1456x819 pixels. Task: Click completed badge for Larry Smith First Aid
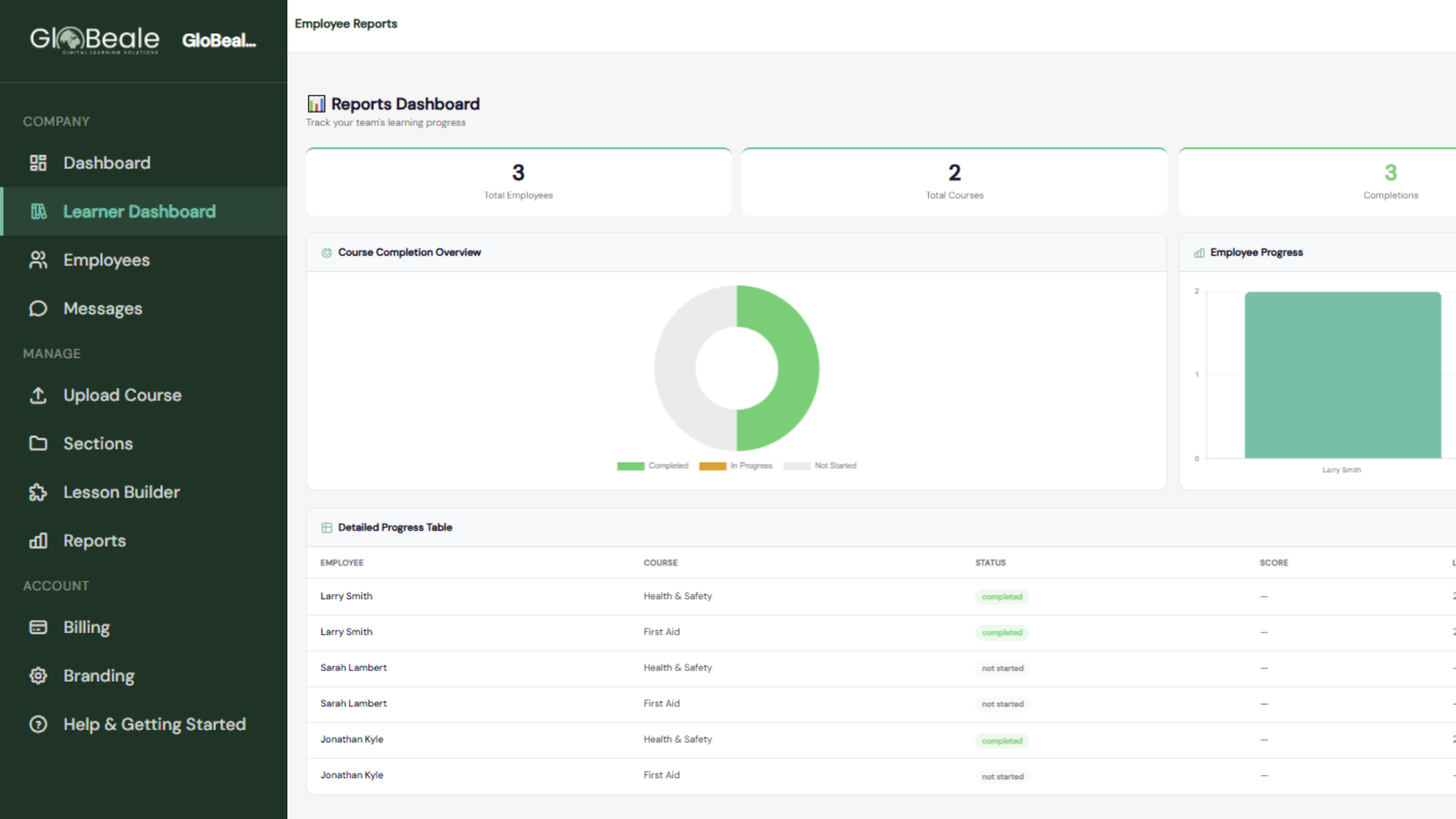pos(1002,632)
